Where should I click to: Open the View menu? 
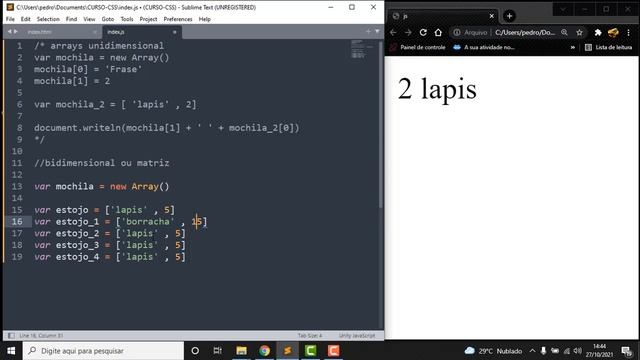tap(89, 19)
